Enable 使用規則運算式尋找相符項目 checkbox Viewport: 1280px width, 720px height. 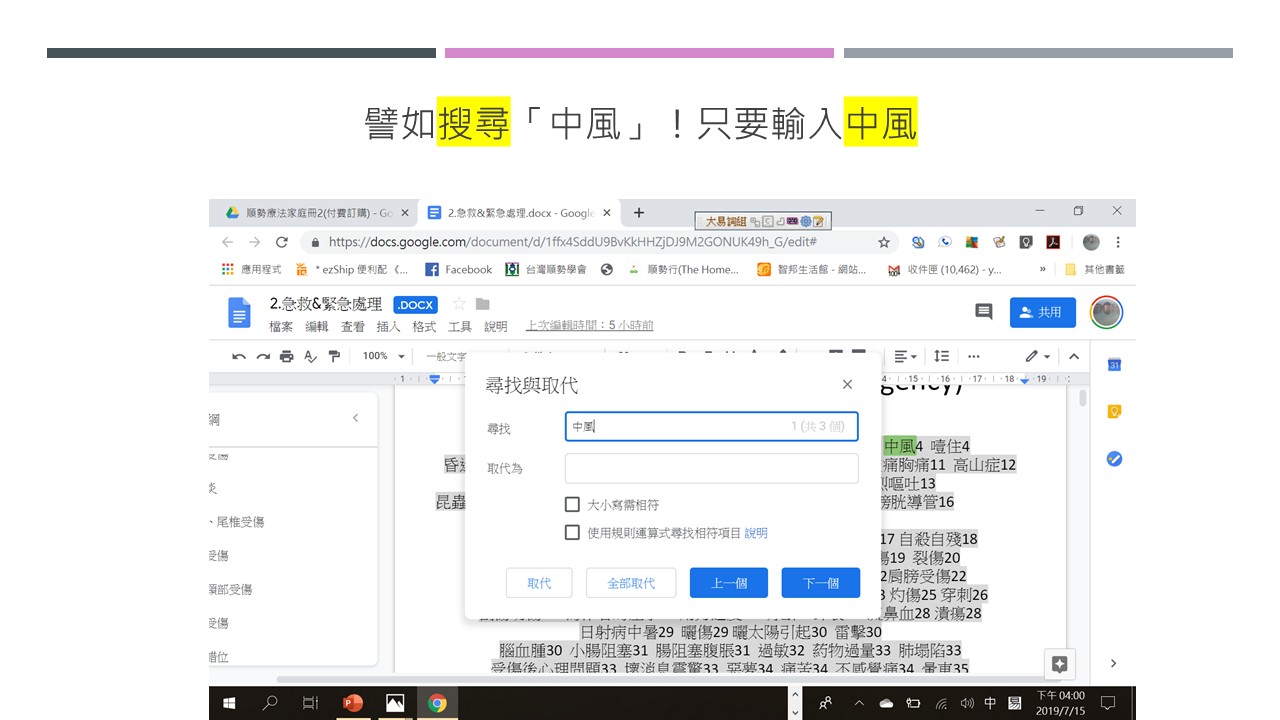(572, 533)
